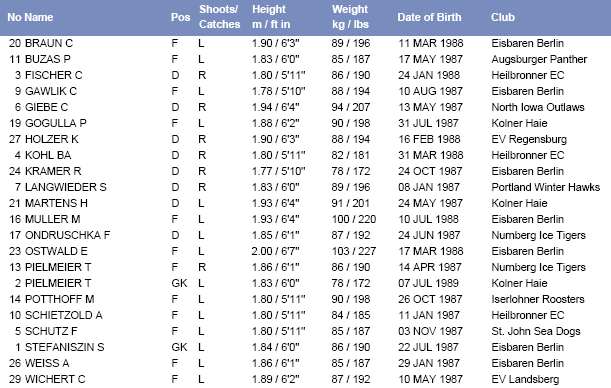Click club North Iowa Outlaws
Viewport: 611px width, 388px height.
[538, 107]
